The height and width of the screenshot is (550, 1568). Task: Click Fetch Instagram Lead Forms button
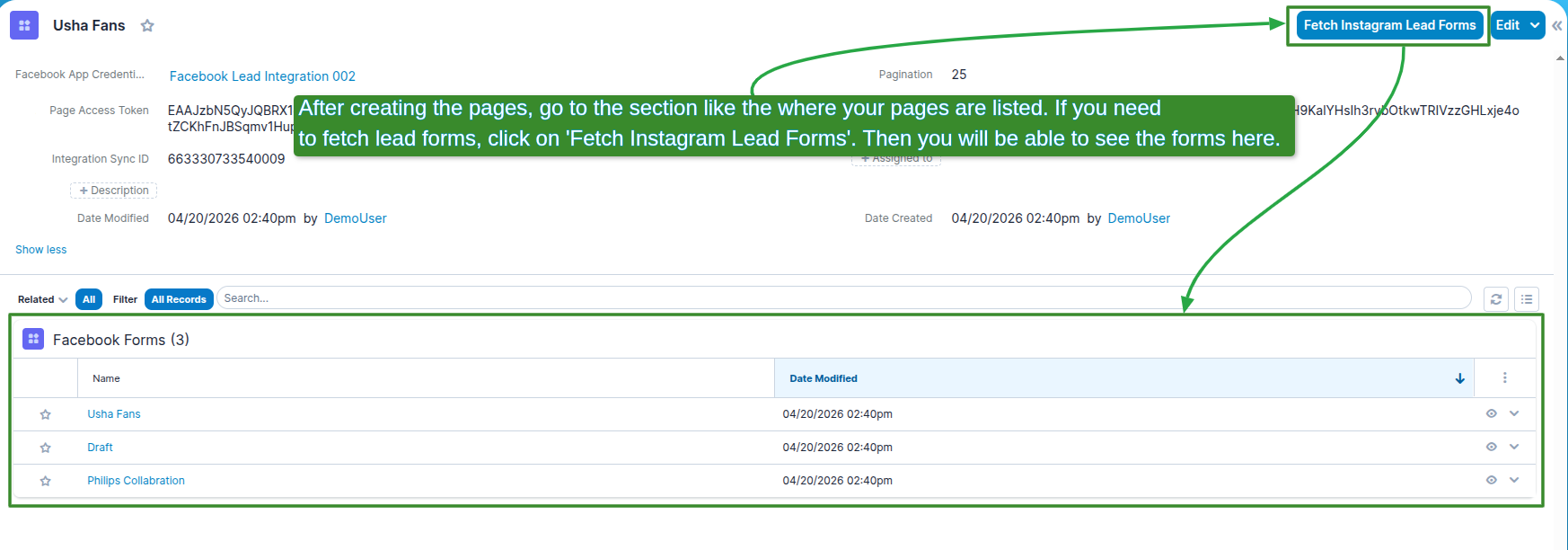point(1389,25)
